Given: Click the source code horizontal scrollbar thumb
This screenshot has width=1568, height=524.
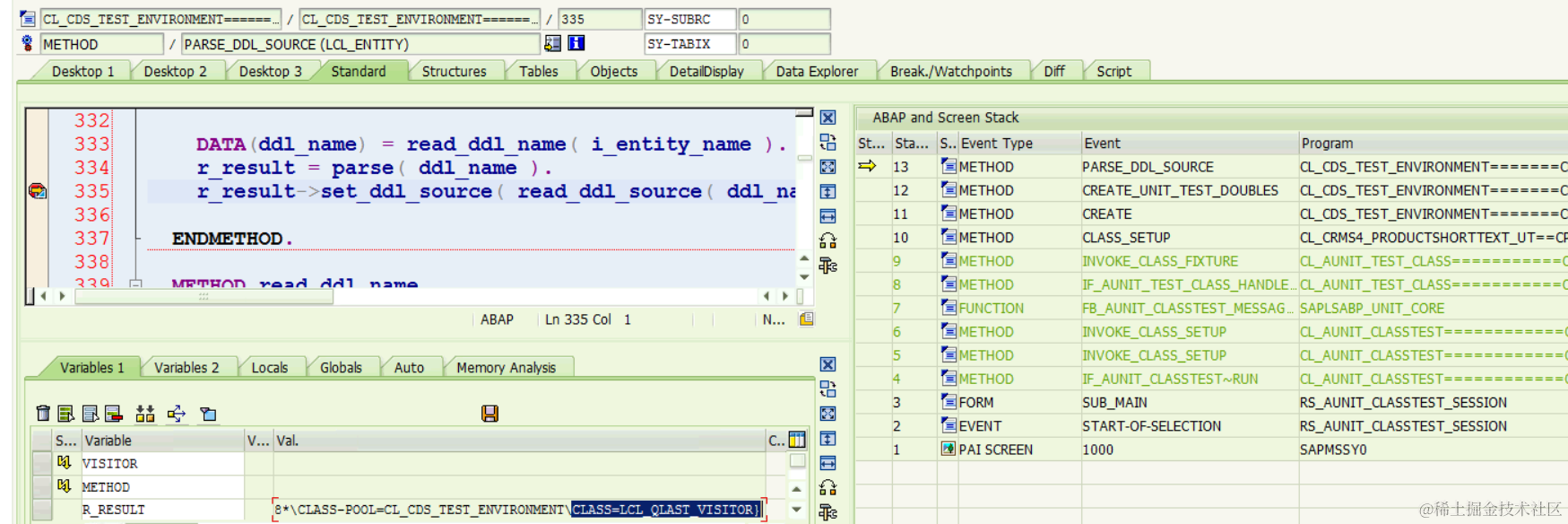Looking at the screenshot, I should tap(204, 296).
